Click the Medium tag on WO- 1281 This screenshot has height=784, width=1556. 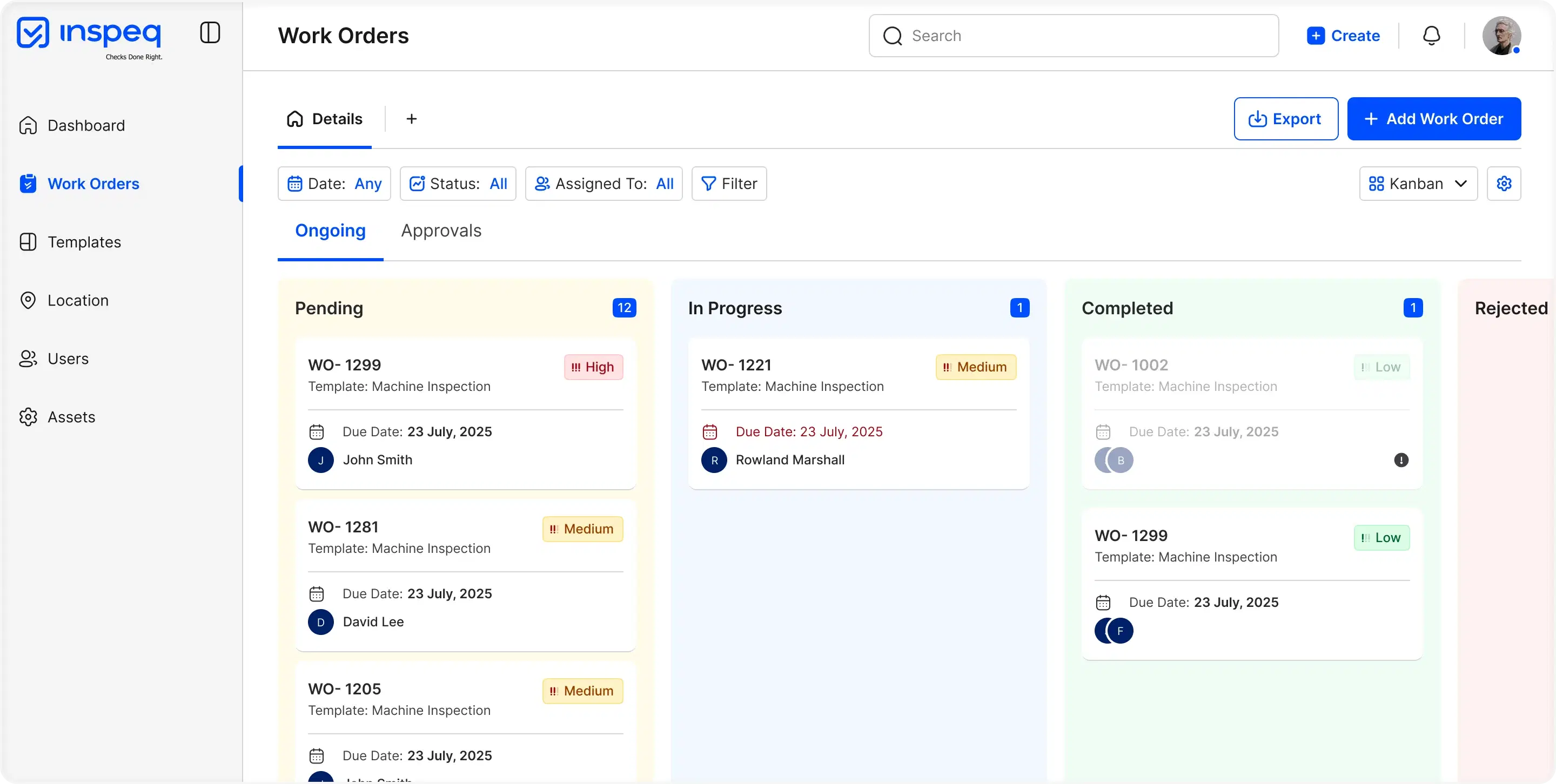coord(582,529)
